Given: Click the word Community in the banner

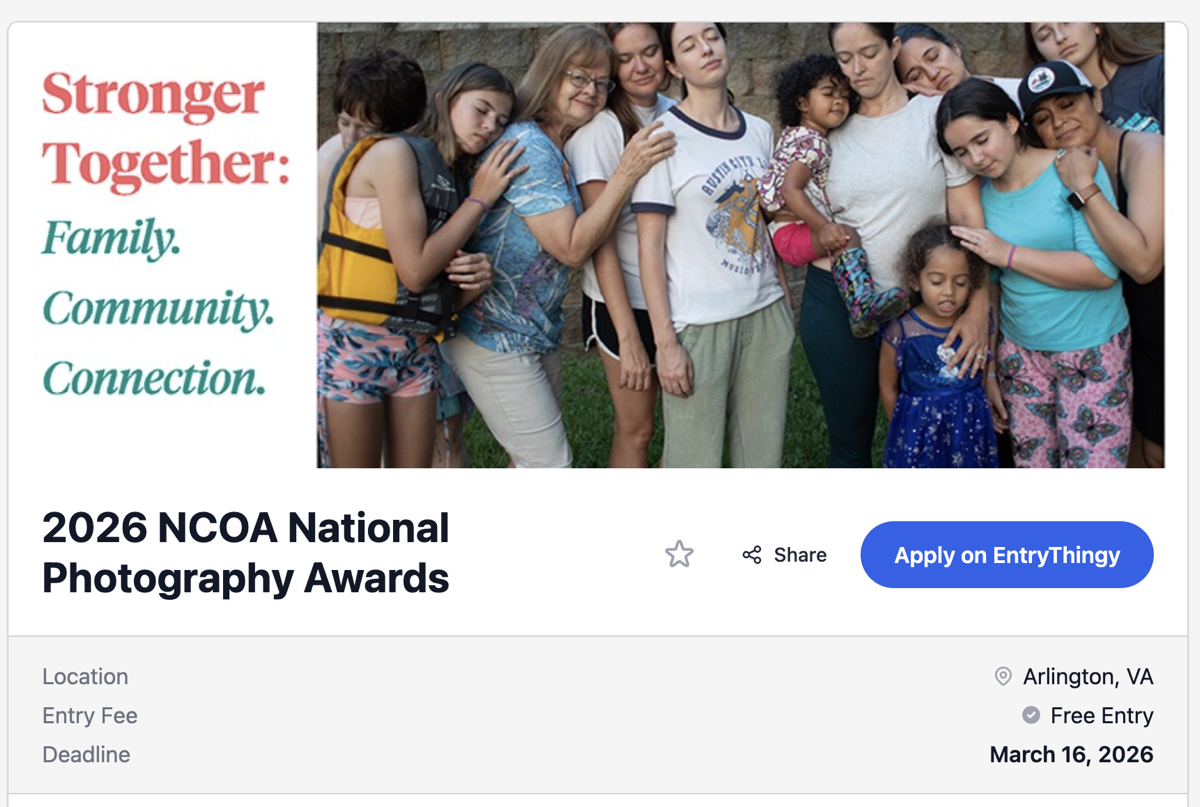Looking at the screenshot, I should [158, 309].
